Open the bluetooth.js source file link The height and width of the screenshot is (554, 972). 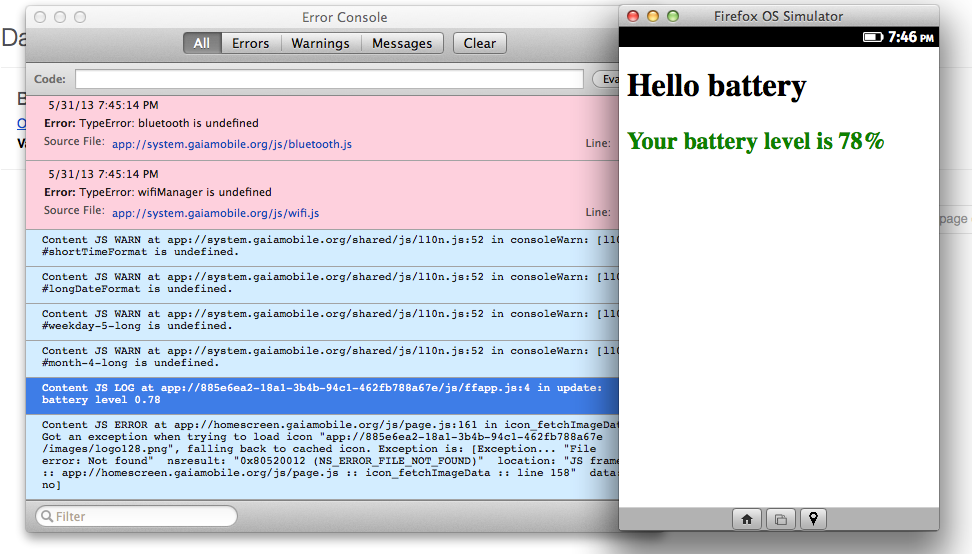click(x=231, y=144)
